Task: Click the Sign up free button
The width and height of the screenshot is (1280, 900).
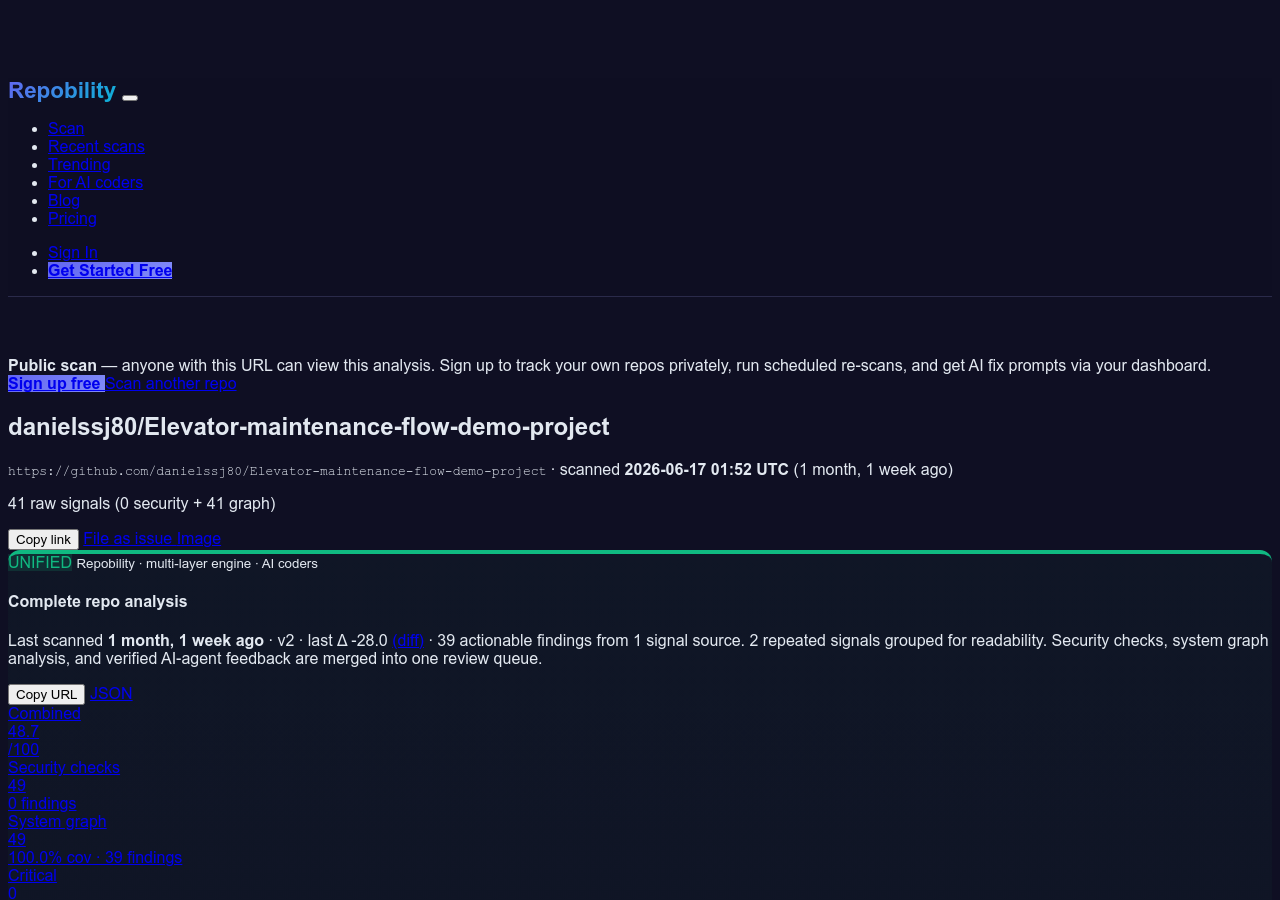Action: tap(56, 383)
